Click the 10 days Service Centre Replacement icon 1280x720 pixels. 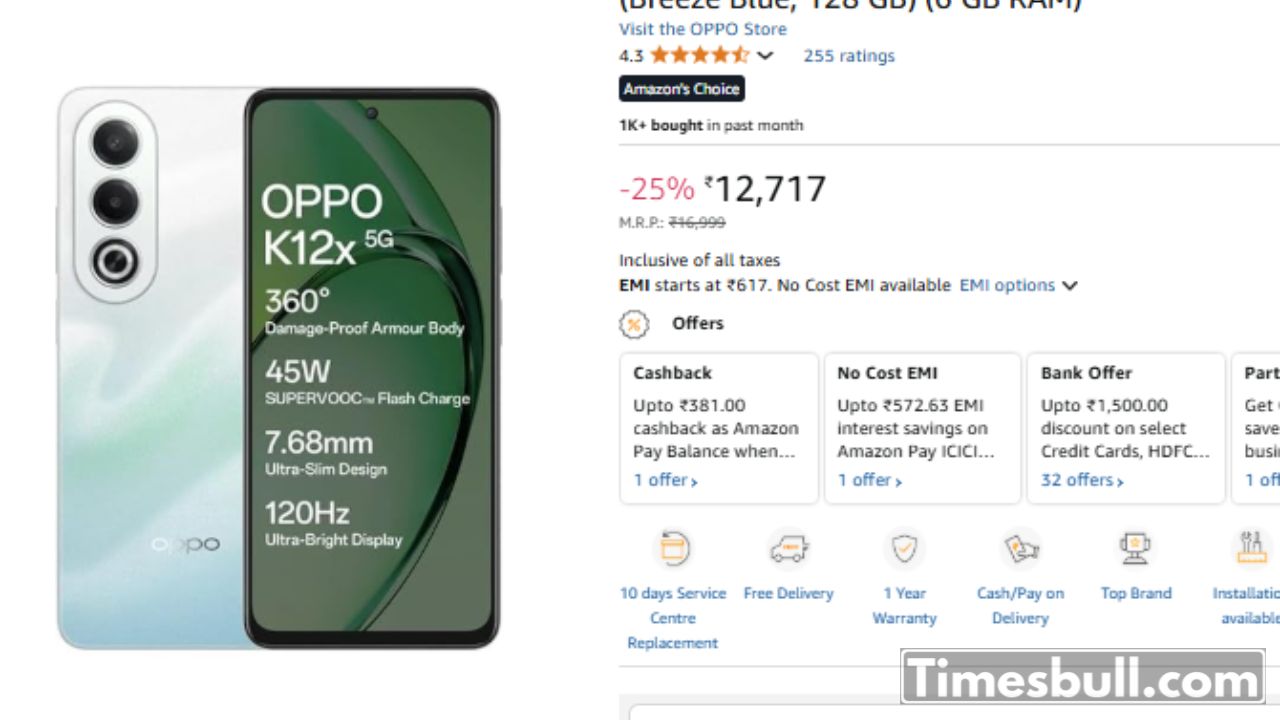(672, 548)
